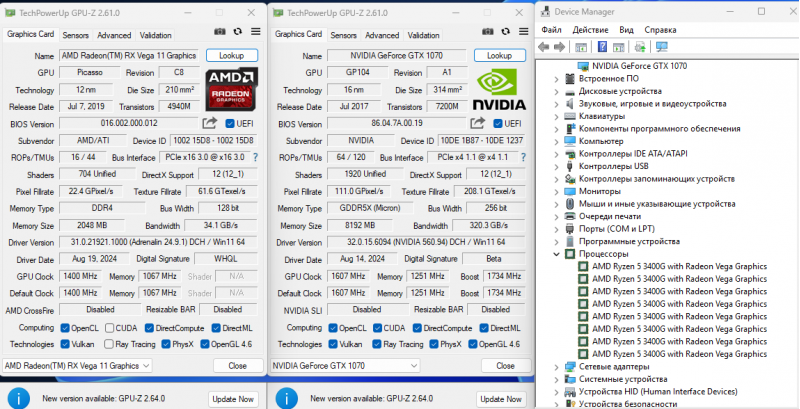Click the Back arrow in Device Manager toolbar

pos(544,47)
